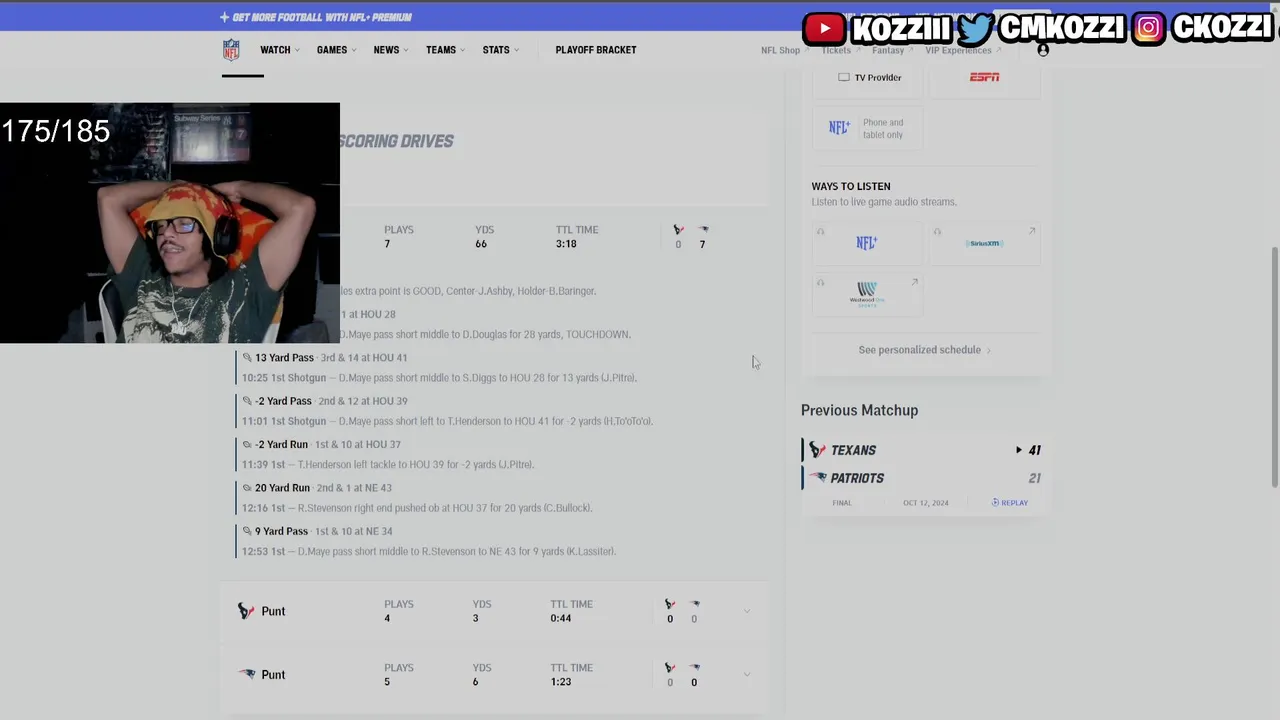This screenshot has height=720, width=1280.
Task: Open the PLAYOFF BRACKET page
Action: 596,50
